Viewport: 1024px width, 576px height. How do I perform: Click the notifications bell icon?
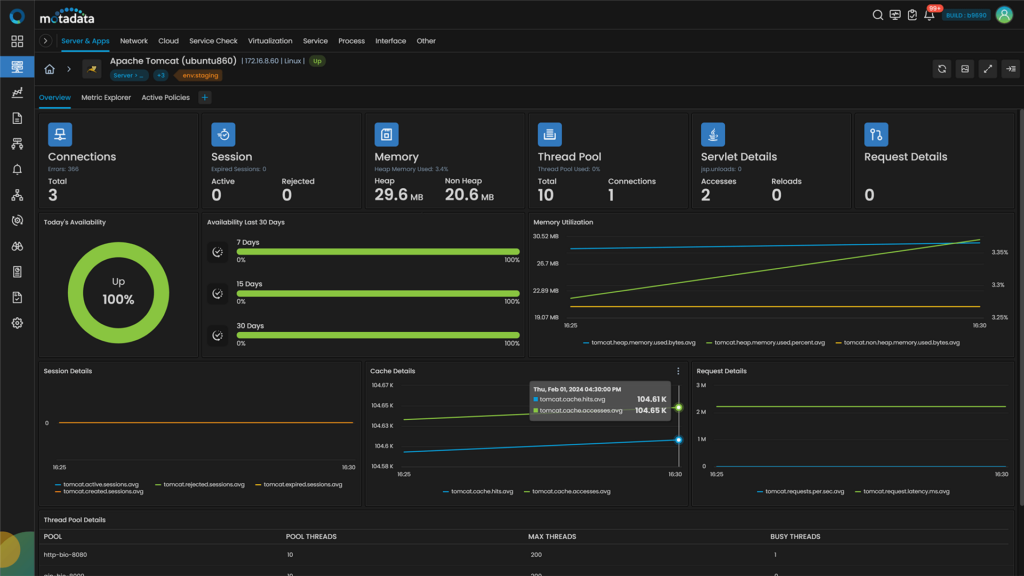tap(931, 15)
